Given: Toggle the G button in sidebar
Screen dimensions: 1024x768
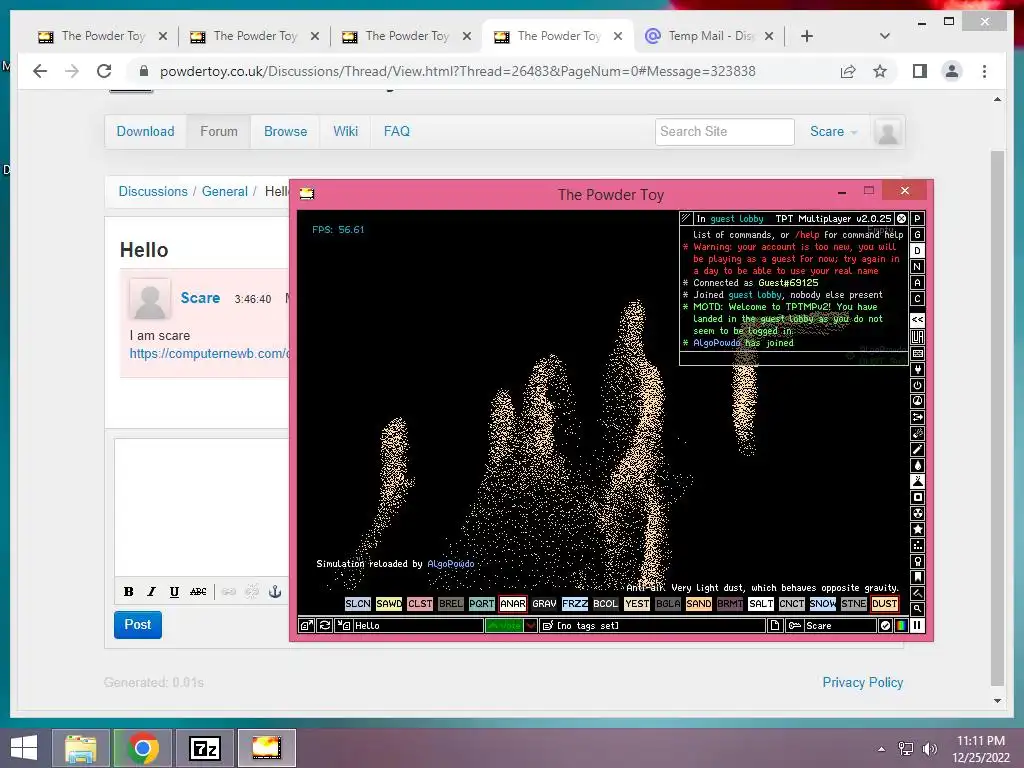Looking at the screenshot, I should 918,234.
